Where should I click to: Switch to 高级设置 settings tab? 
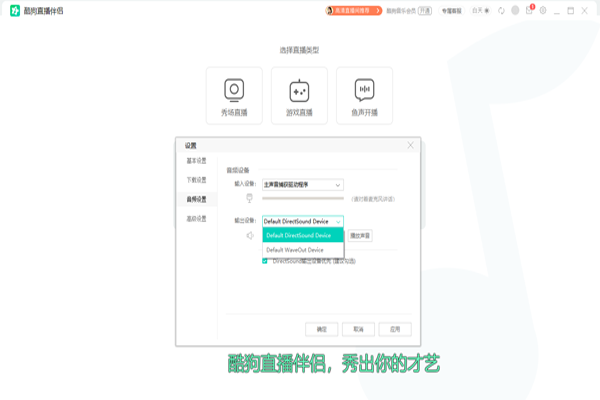pos(197,217)
